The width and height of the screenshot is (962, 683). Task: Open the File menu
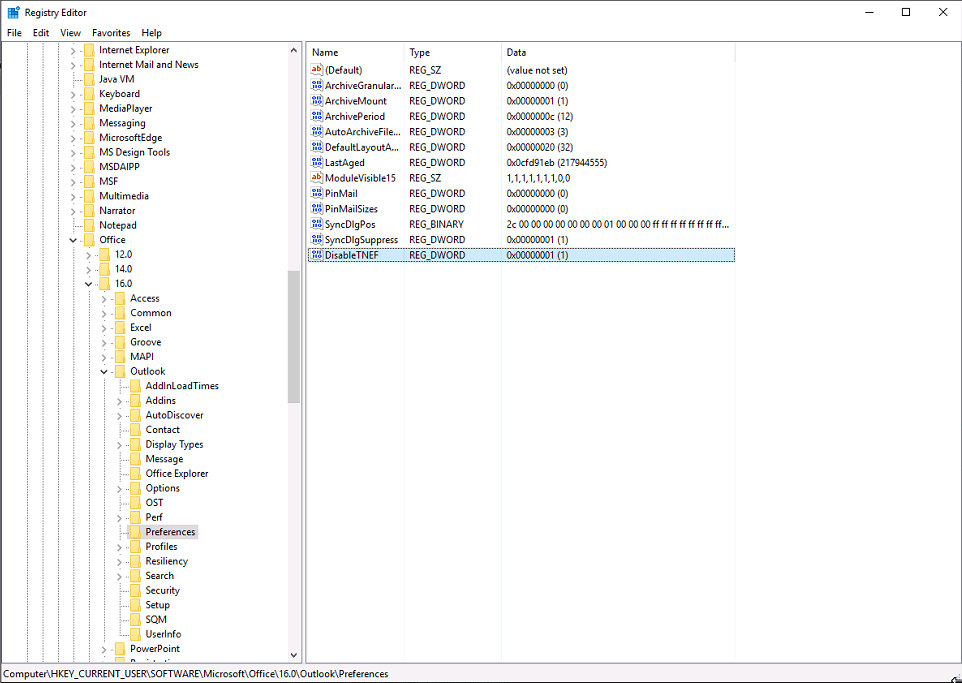tap(14, 33)
